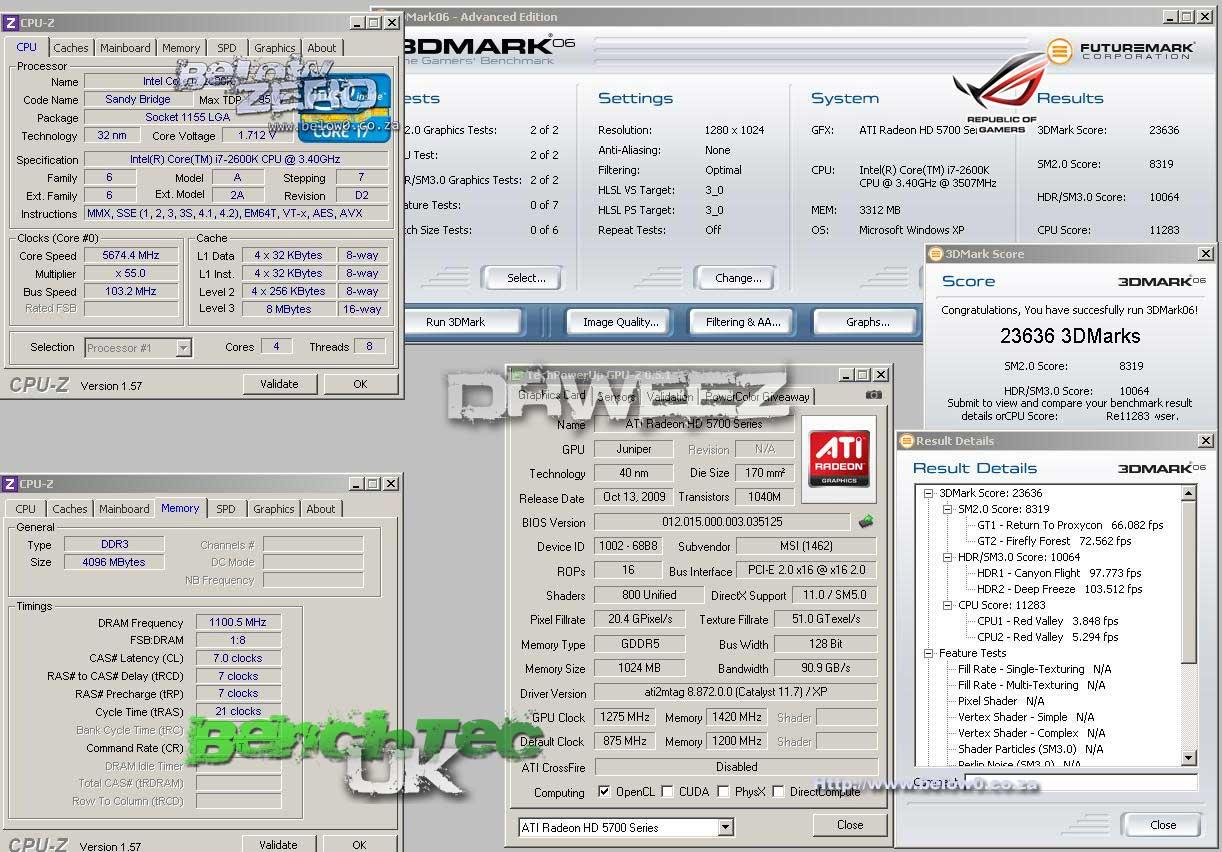Toggle the CUDA checkbox in GPU-Z
This screenshot has height=852, width=1222.
[668, 792]
